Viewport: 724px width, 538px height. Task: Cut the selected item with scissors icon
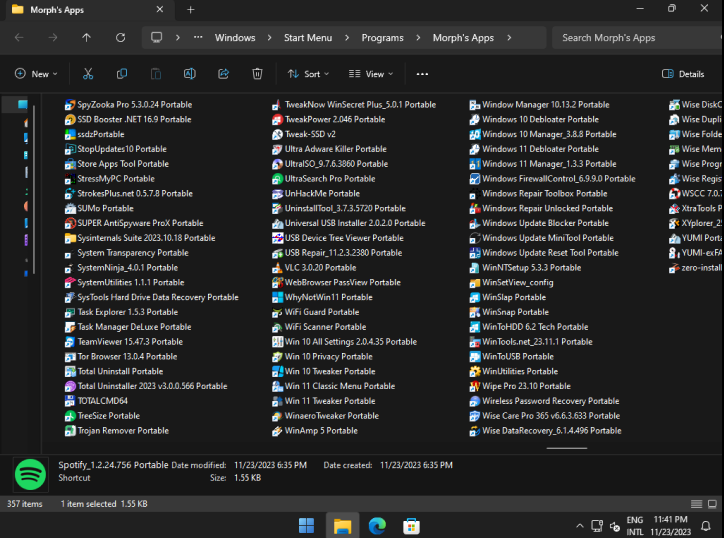pos(88,74)
